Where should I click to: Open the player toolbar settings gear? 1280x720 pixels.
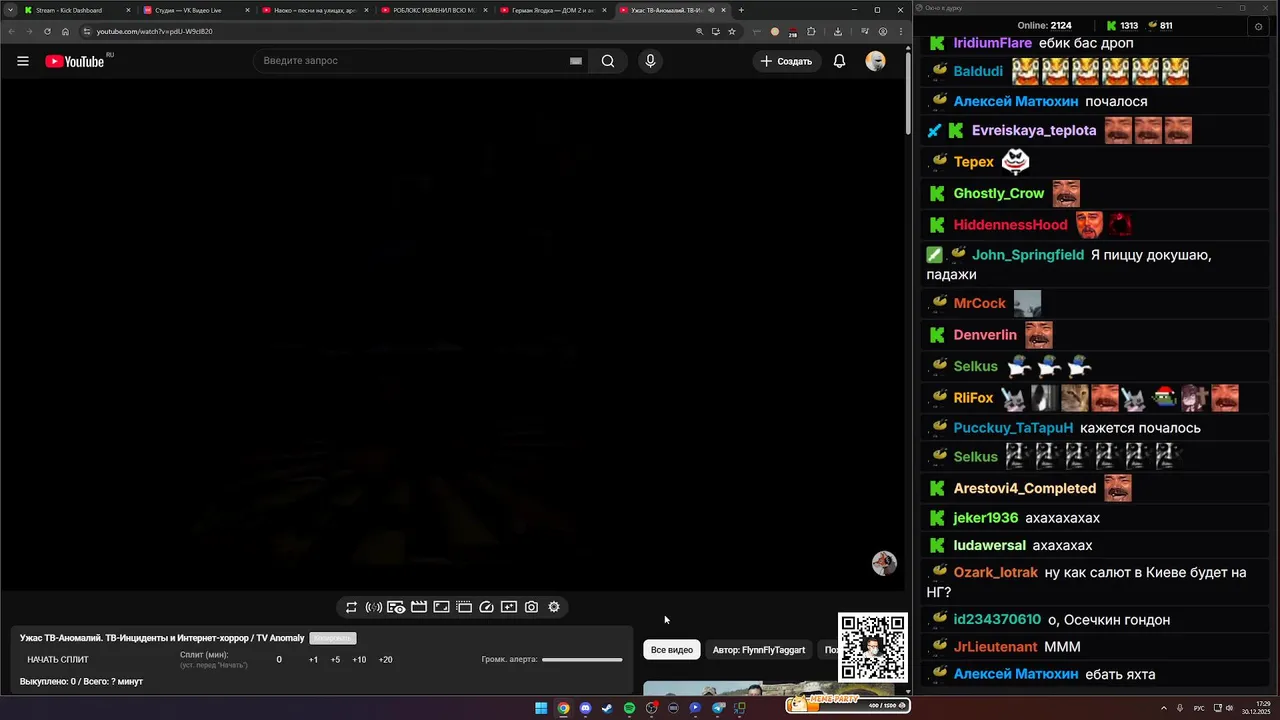[x=554, y=607]
